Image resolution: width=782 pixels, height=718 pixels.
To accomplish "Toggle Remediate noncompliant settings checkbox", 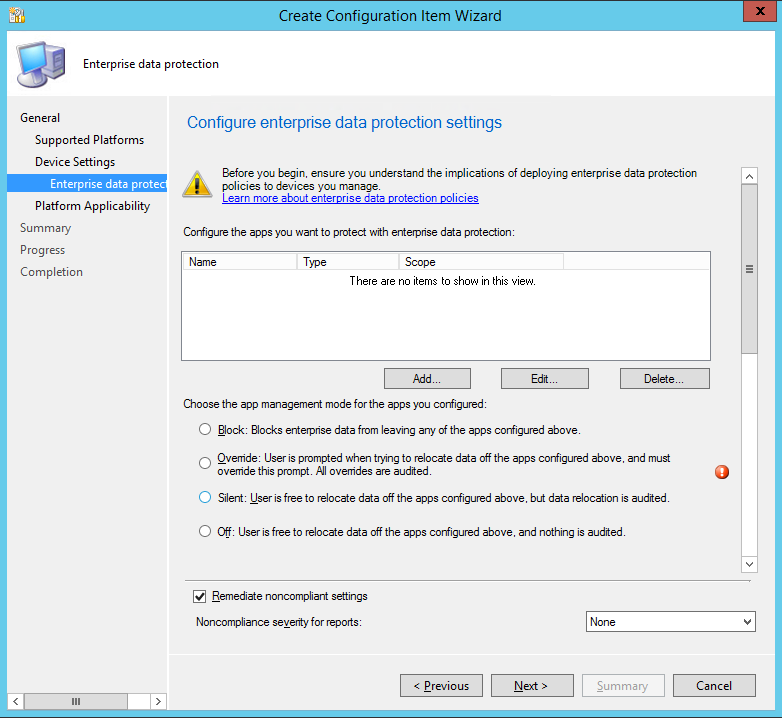I will 200,597.
